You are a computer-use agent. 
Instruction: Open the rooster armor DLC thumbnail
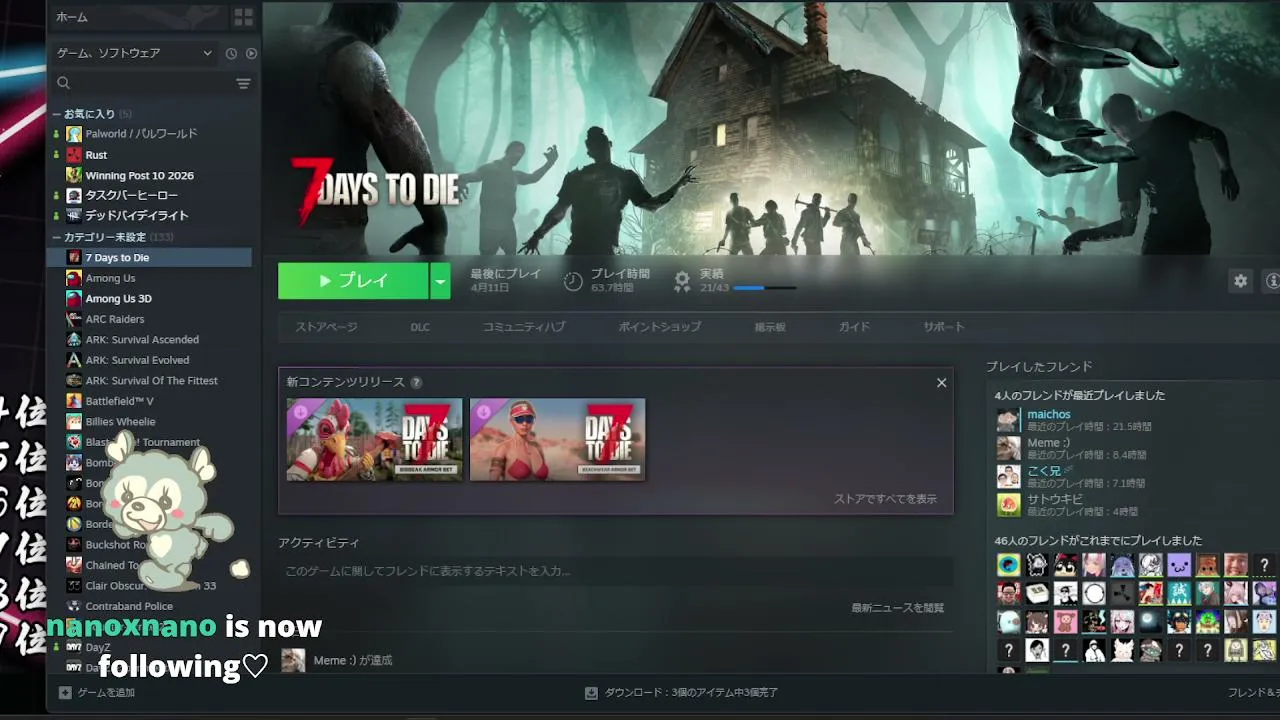pos(375,439)
